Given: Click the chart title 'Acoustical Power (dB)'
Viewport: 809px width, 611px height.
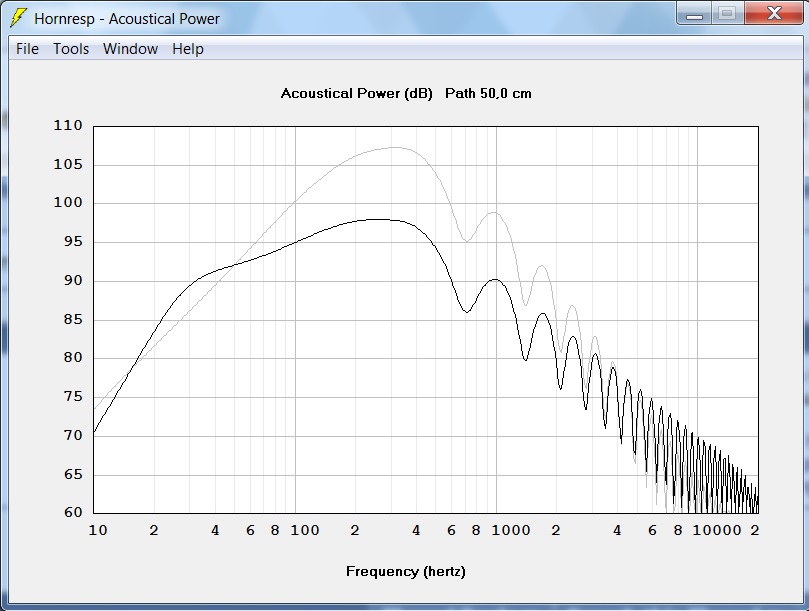Looking at the screenshot, I should point(357,93).
